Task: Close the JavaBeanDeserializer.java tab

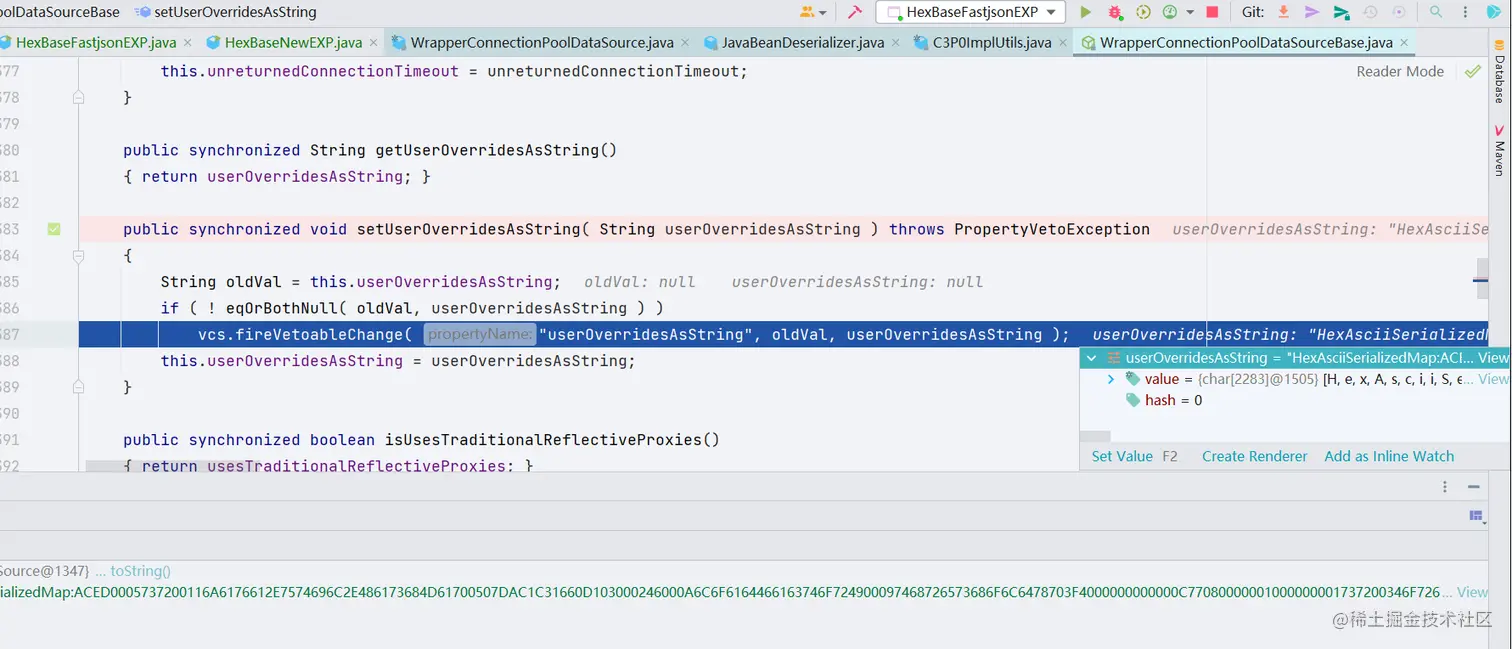Action: (896, 43)
